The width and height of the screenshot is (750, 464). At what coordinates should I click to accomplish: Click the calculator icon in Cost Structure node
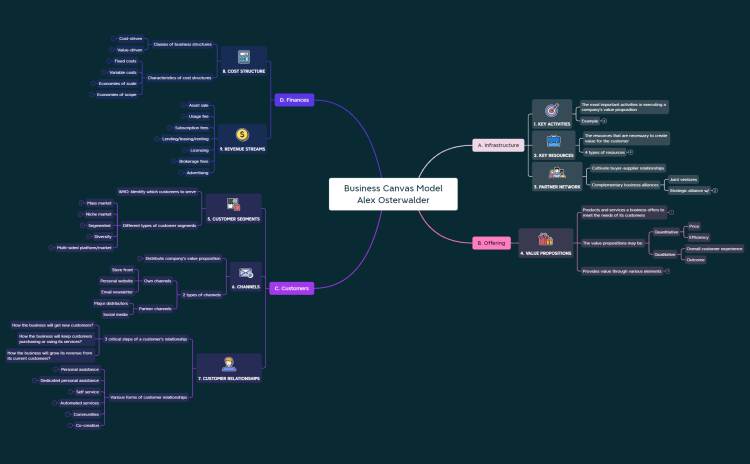(x=243, y=57)
